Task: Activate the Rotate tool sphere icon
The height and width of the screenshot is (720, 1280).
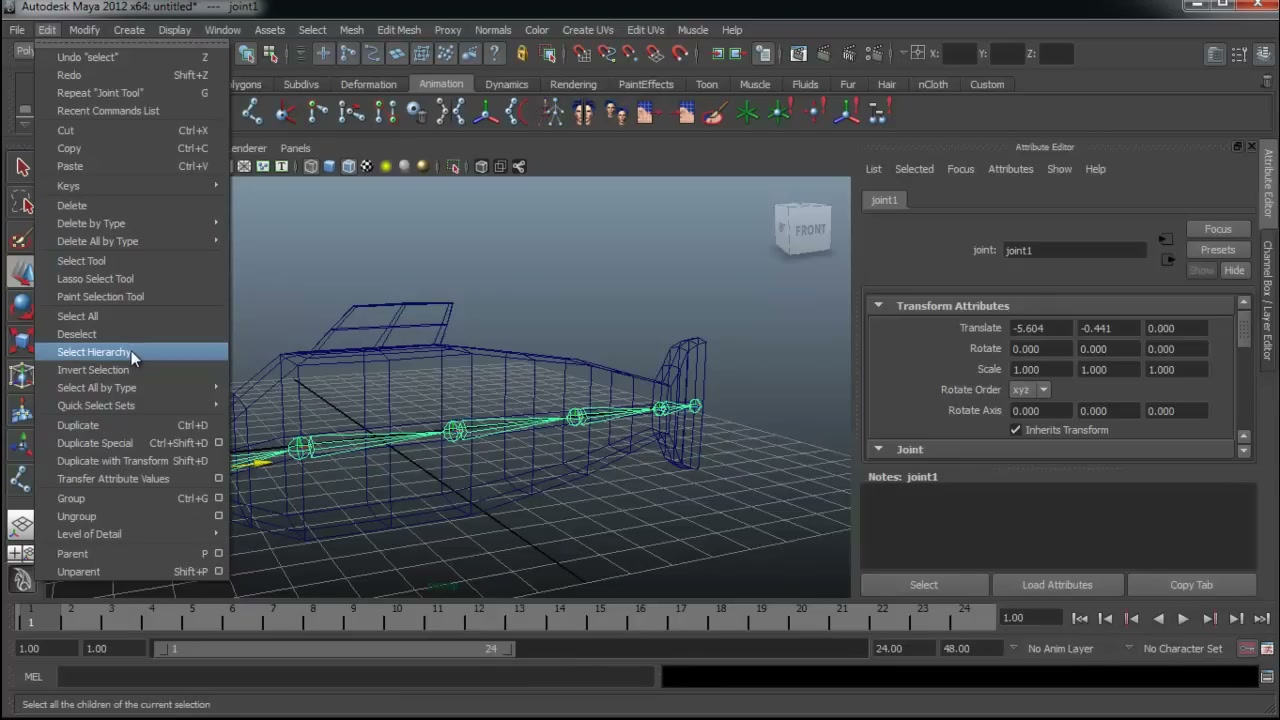Action: 21,307
